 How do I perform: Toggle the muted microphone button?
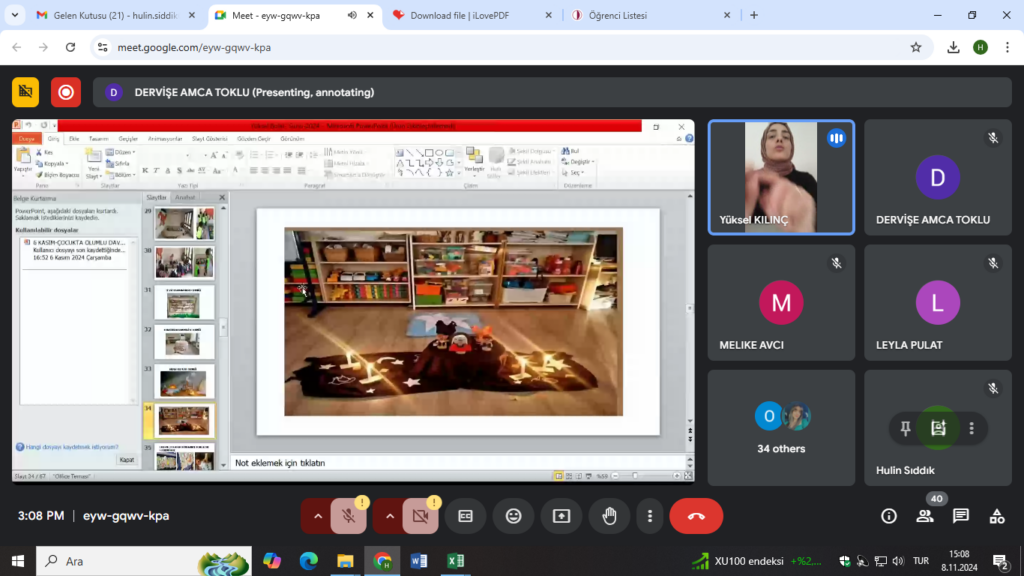pos(348,516)
